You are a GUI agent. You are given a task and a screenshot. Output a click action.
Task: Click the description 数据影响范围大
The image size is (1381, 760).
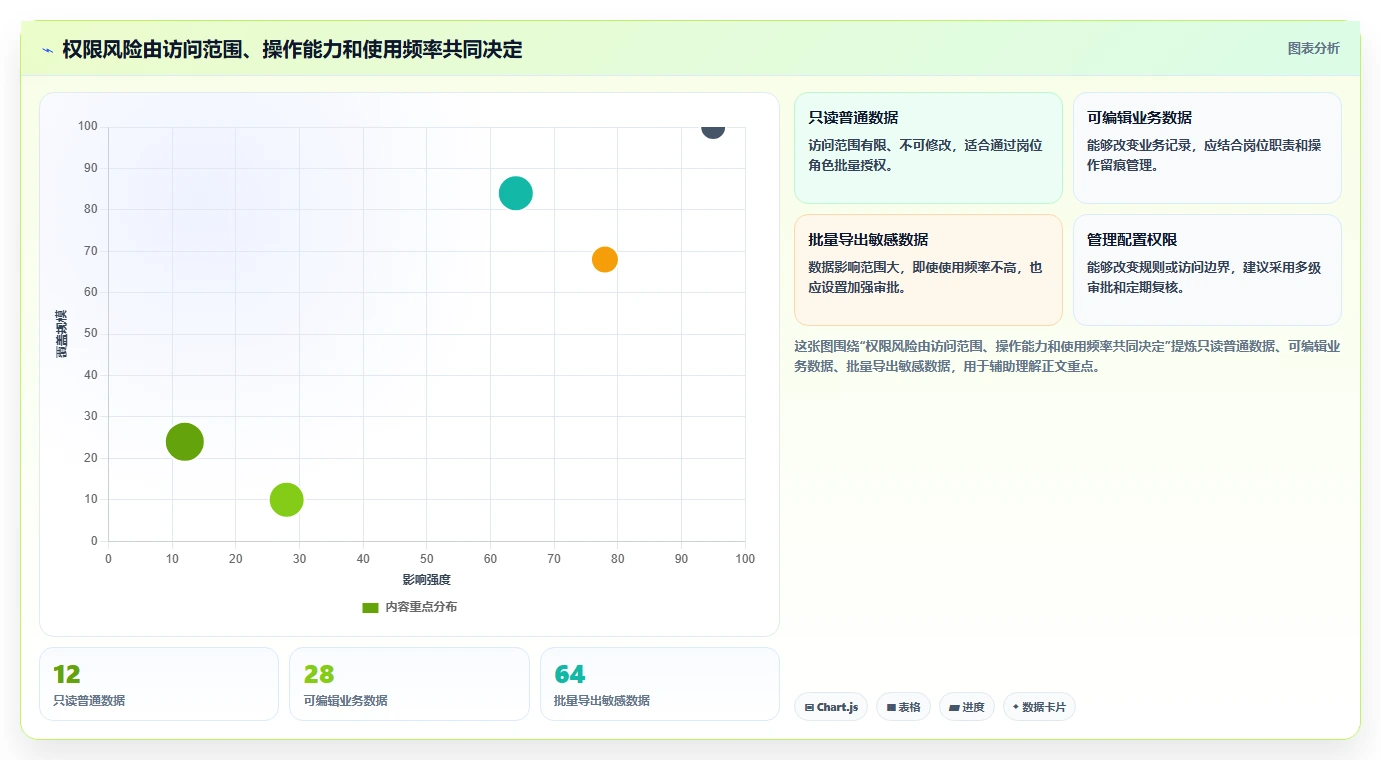coord(925,277)
